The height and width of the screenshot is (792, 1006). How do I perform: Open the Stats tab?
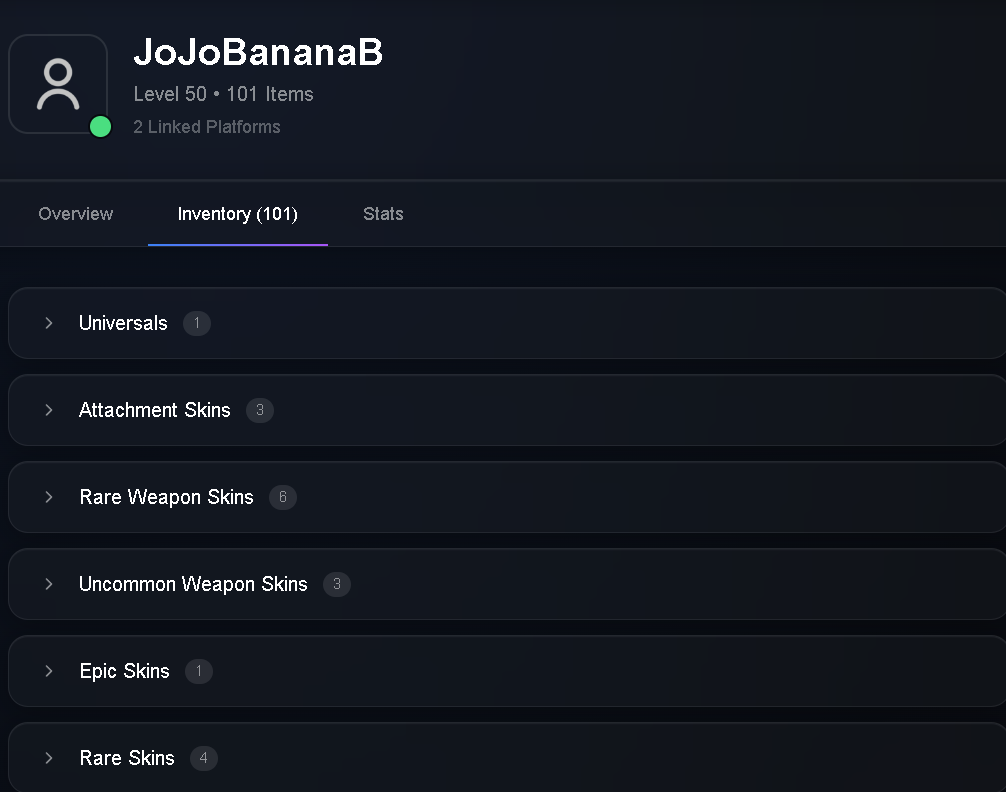[383, 214]
